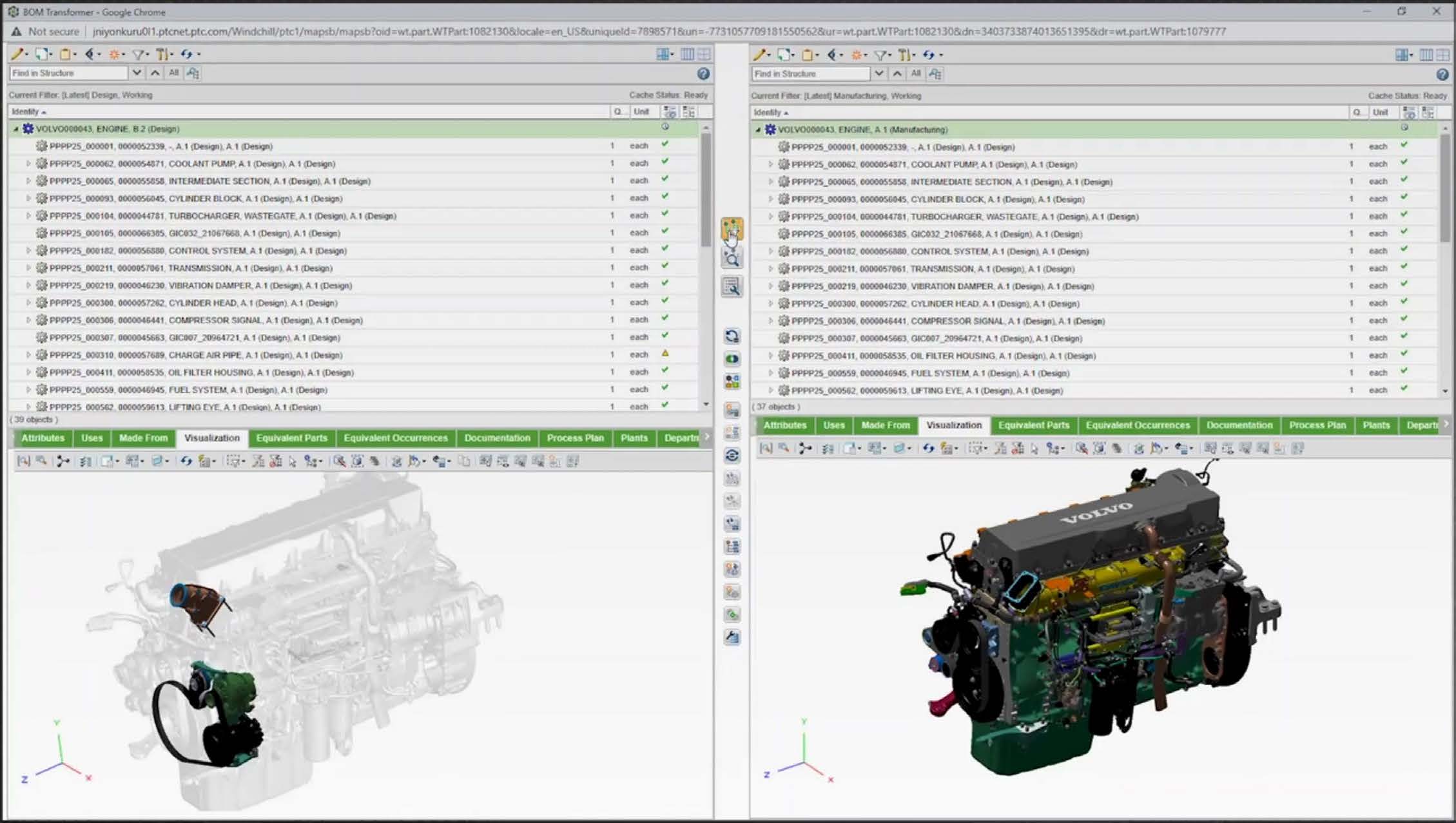1456x823 pixels.
Task: Switch to Process Plan tab in right pane
Action: 1317,425
